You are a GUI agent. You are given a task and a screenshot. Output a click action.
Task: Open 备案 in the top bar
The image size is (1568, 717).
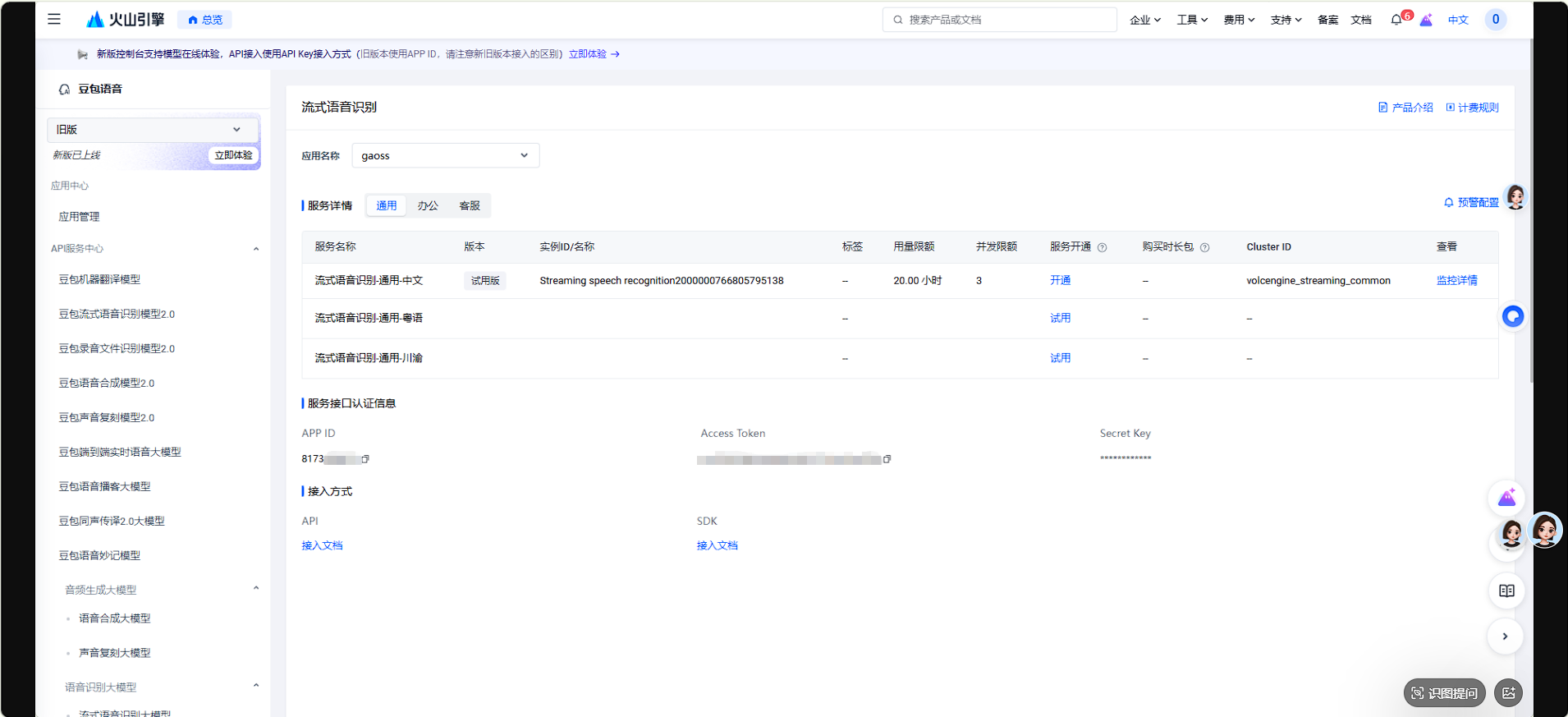[x=1327, y=20]
